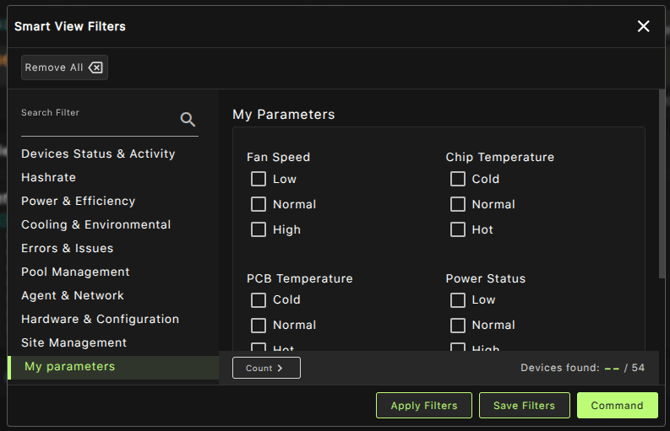Click the Apply Filters button
The image size is (670, 431).
[x=423, y=405]
